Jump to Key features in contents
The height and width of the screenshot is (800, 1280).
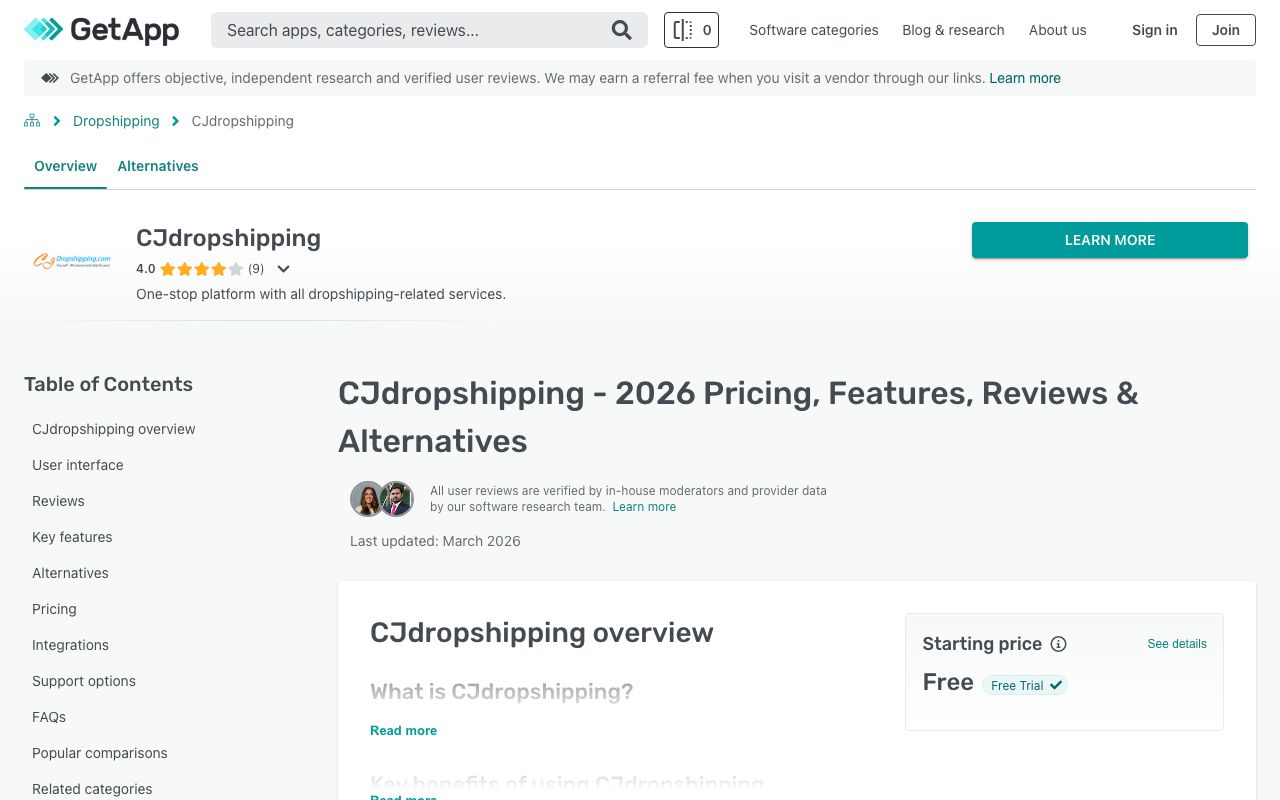tap(72, 537)
